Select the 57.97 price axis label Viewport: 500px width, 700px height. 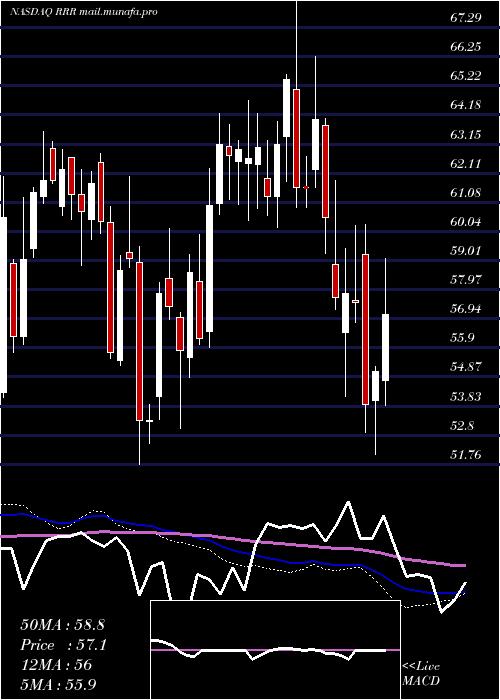466,280
